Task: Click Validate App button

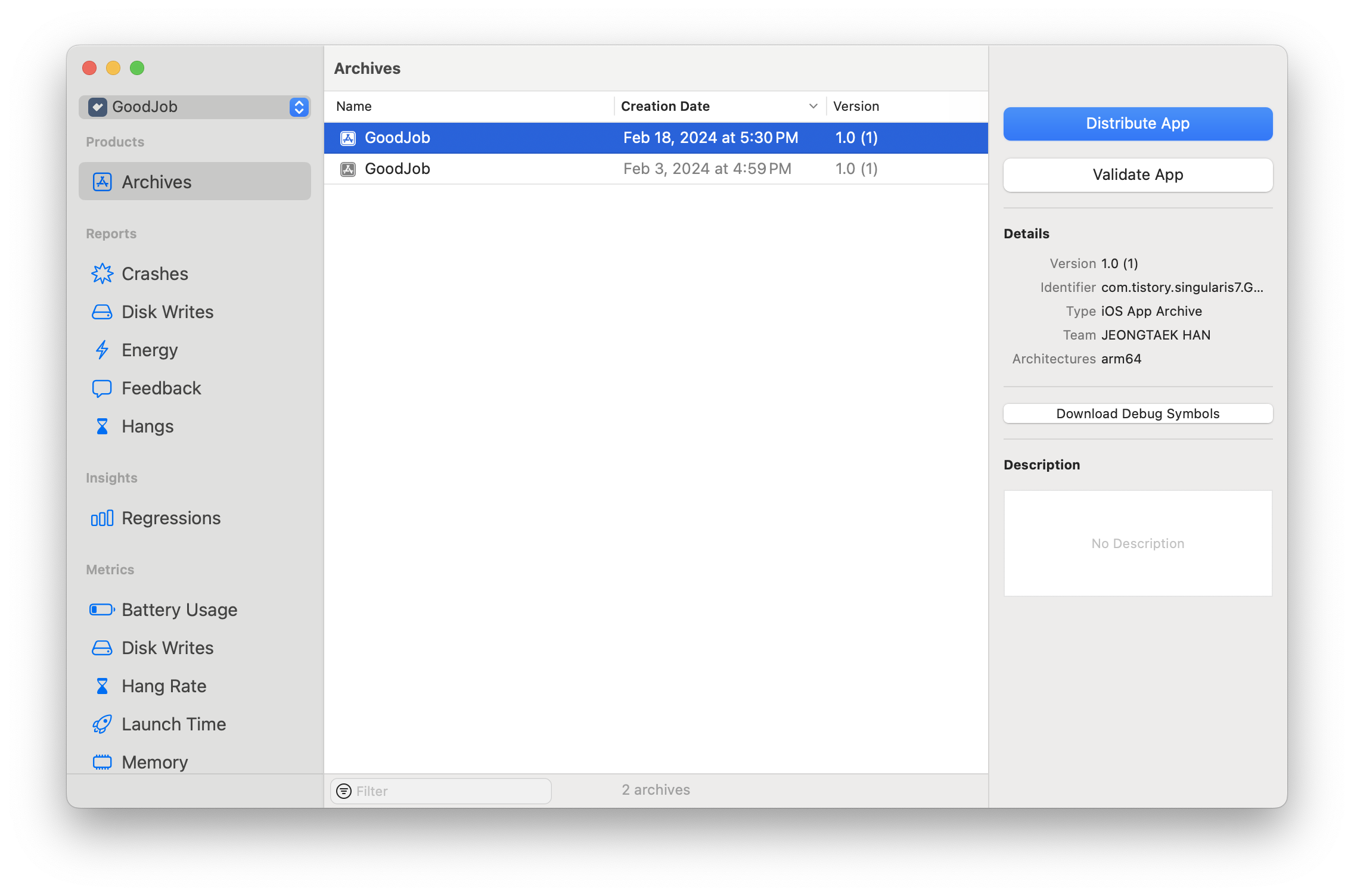Action: pos(1138,175)
